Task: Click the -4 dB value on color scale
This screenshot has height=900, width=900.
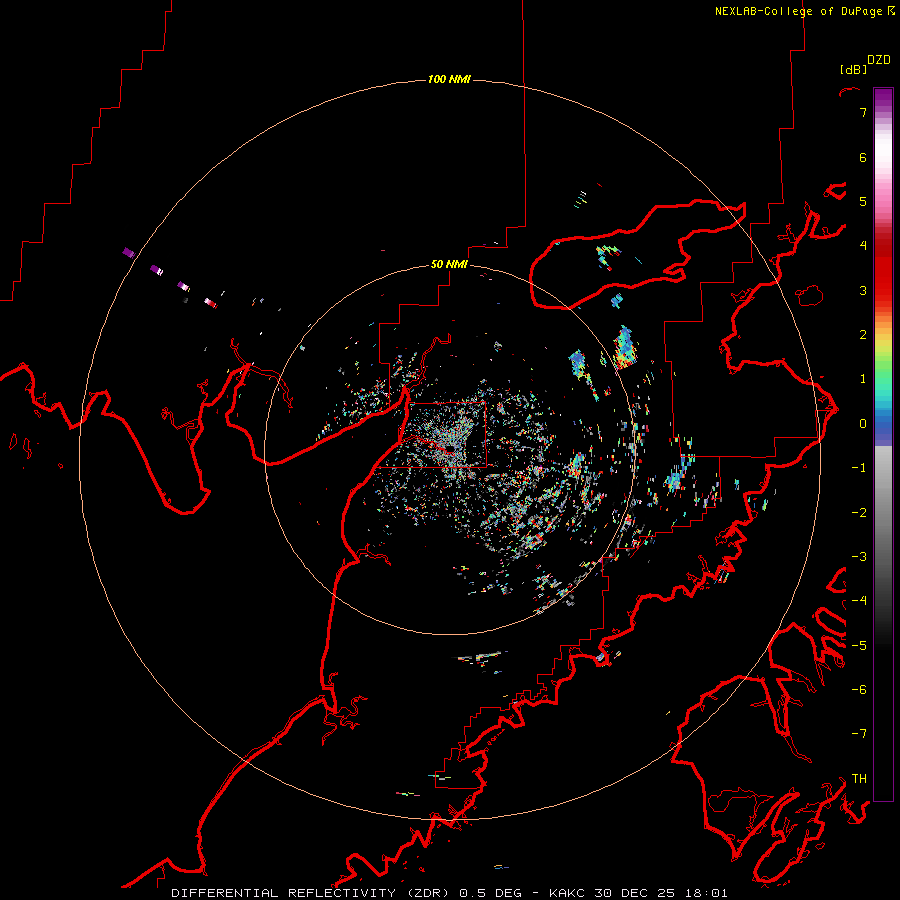Action: coord(859,601)
